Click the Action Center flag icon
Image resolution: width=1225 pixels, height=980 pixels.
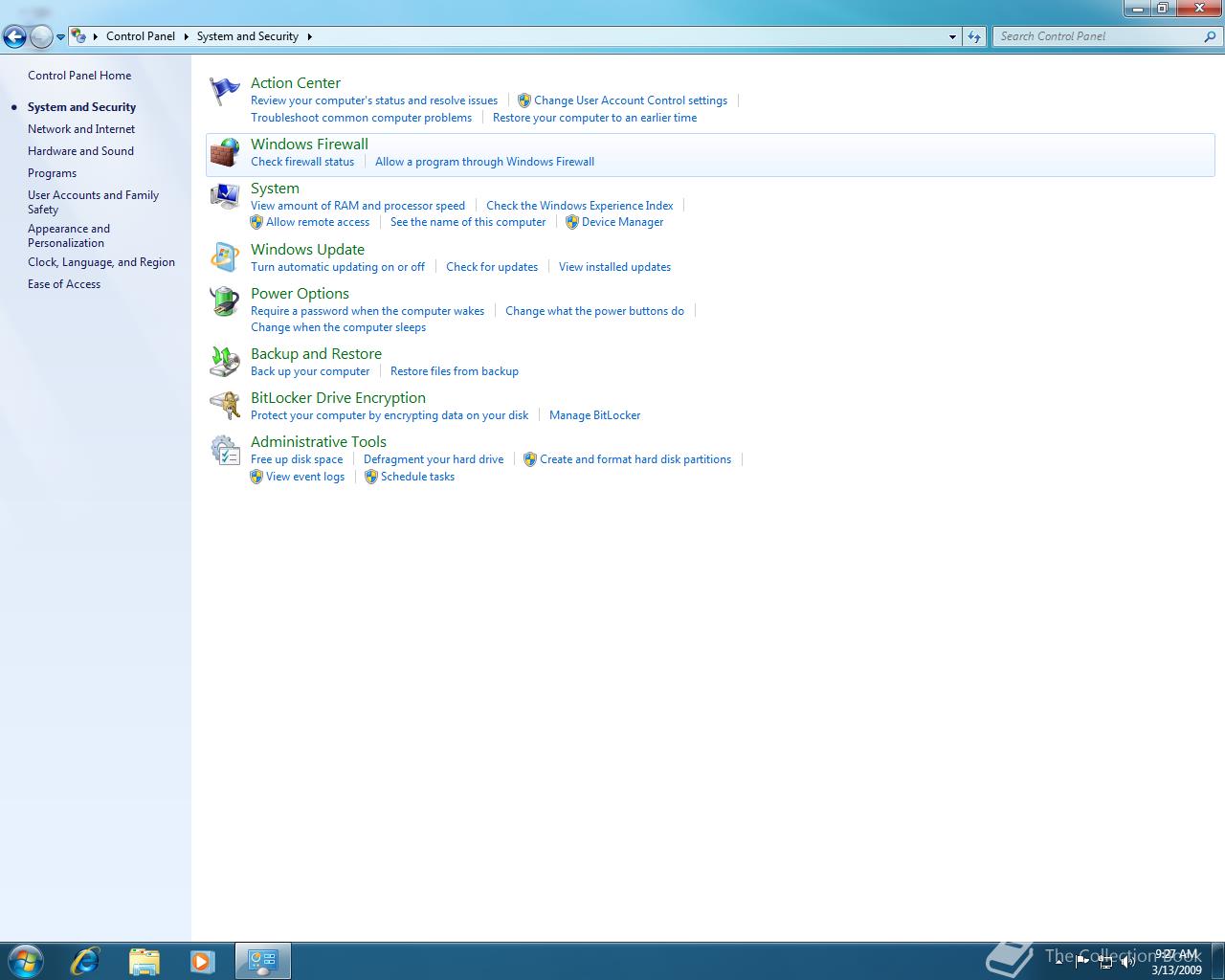[225, 91]
